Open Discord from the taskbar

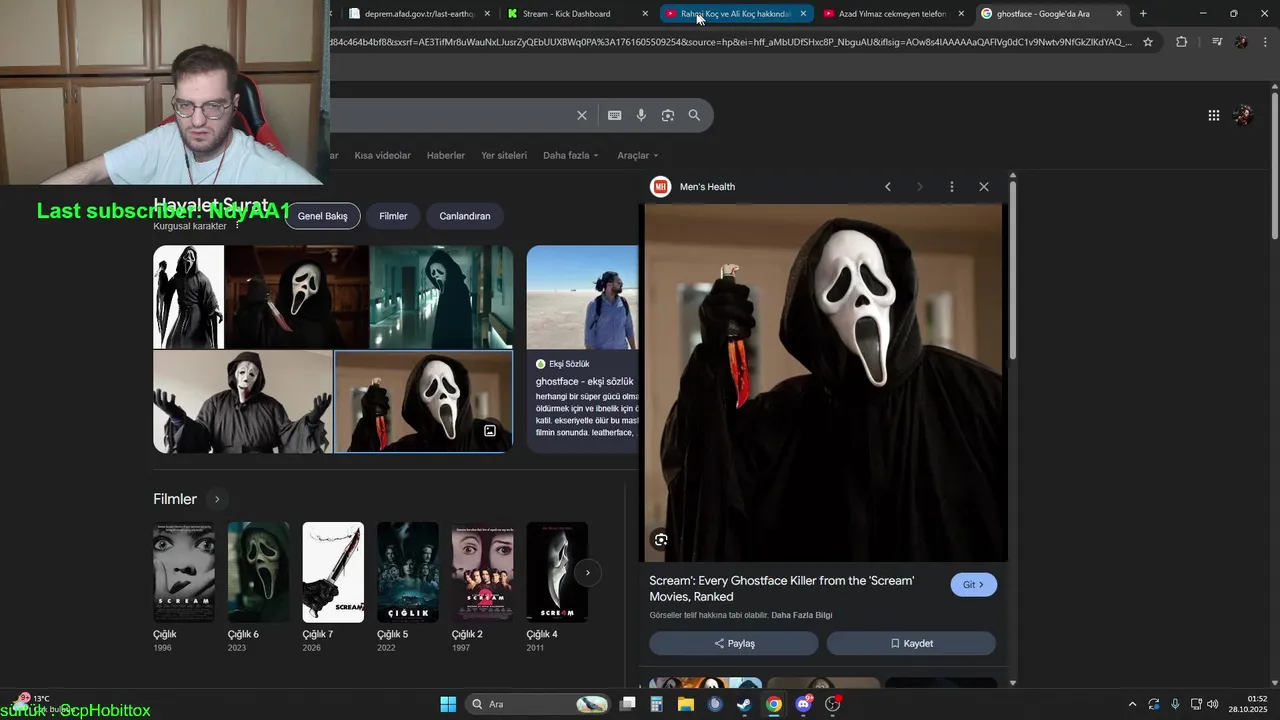803,704
